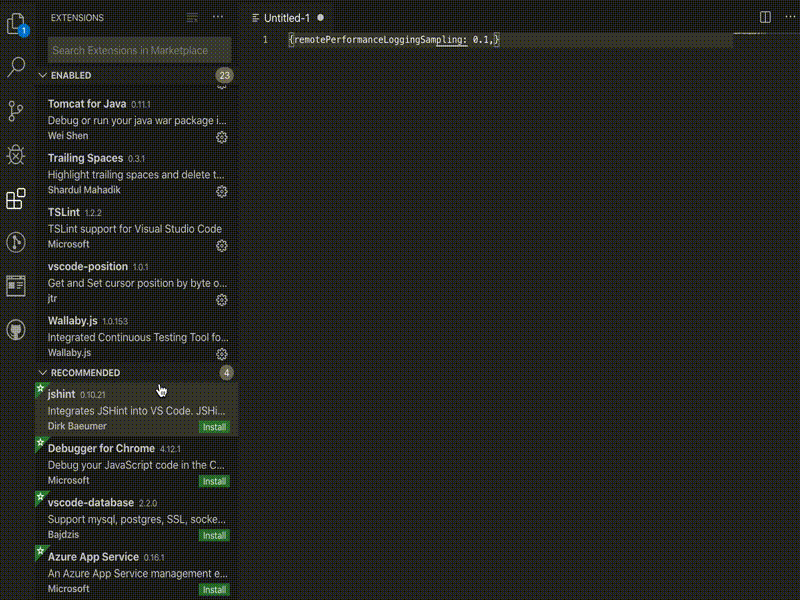The height and width of the screenshot is (600, 800).
Task: Open editor more actions menu
Action: (x=790, y=17)
